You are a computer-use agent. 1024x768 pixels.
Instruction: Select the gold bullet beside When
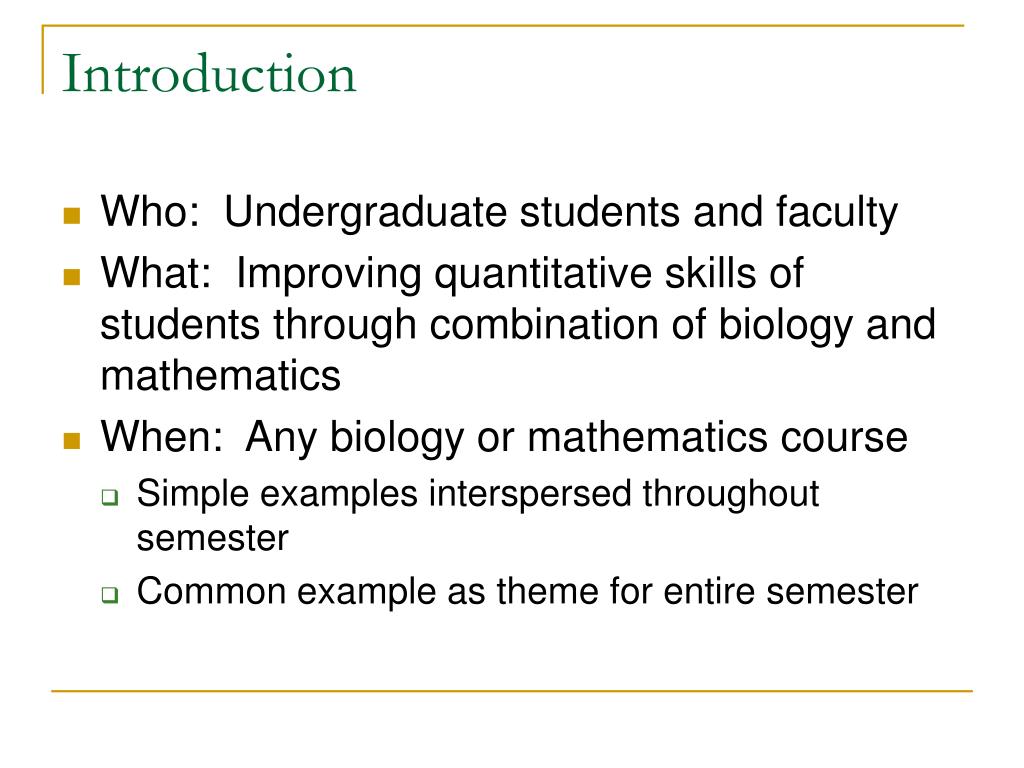[x=72, y=441]
